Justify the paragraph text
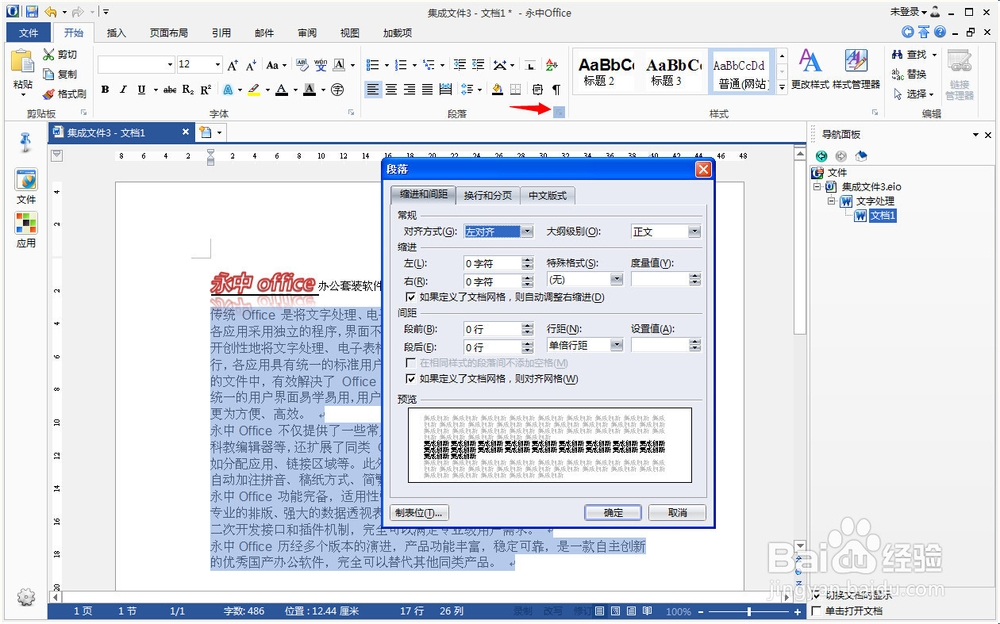 427,89
